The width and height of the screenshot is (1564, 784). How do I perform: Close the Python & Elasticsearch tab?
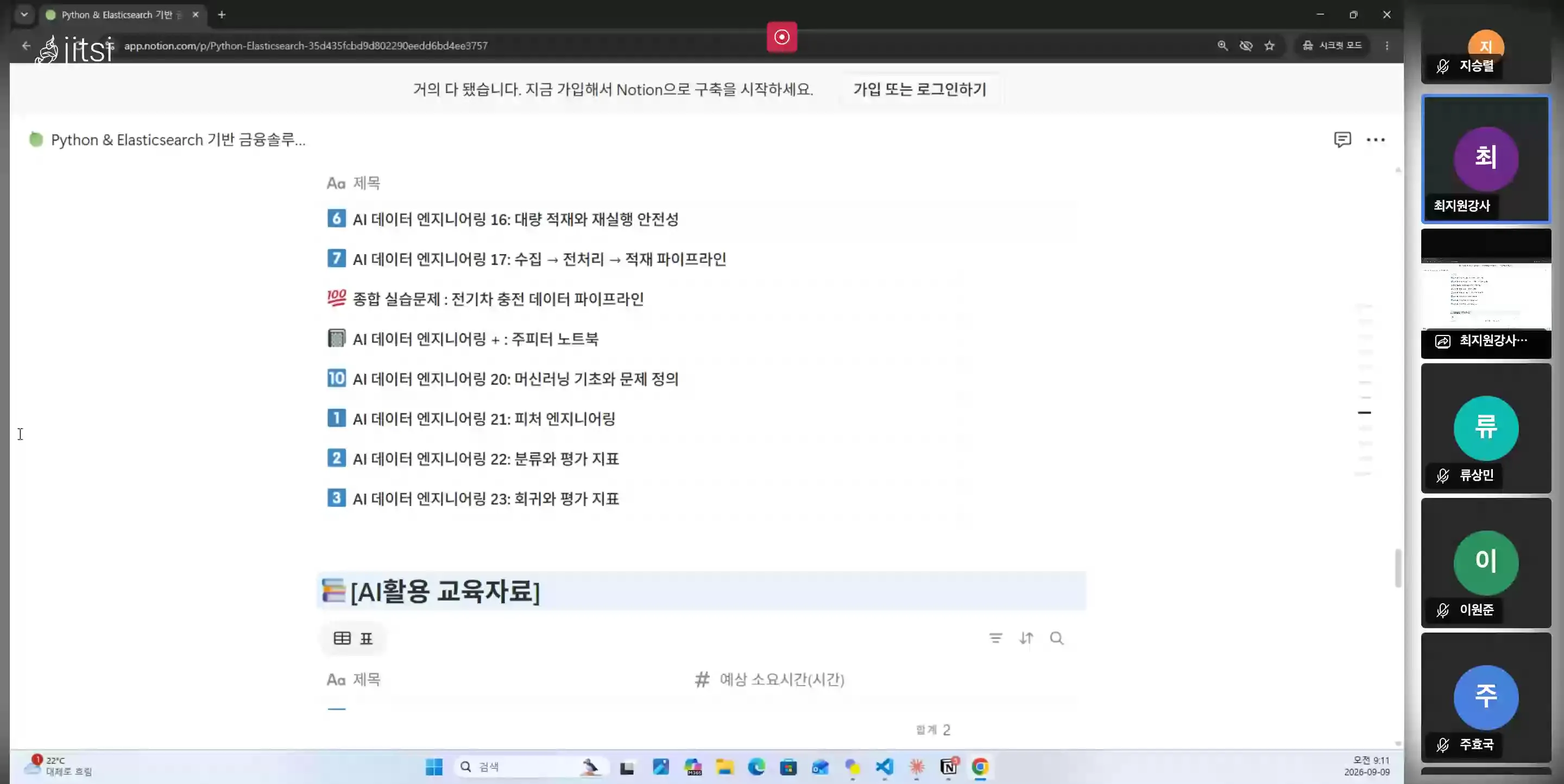tap(195, 15)
